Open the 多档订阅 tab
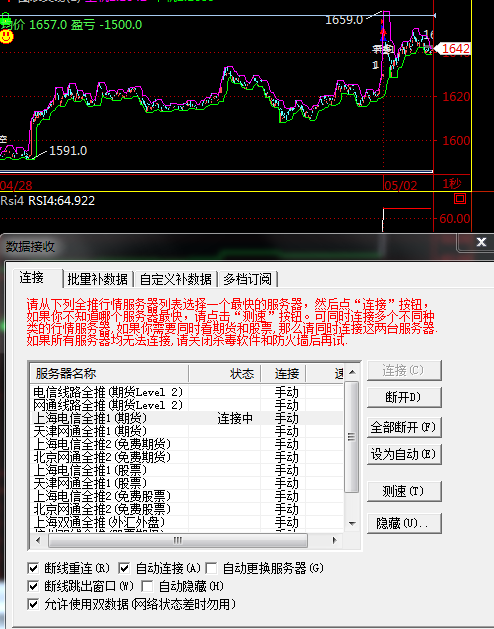The height and width of the screenshot is (629, 494). 248,279
